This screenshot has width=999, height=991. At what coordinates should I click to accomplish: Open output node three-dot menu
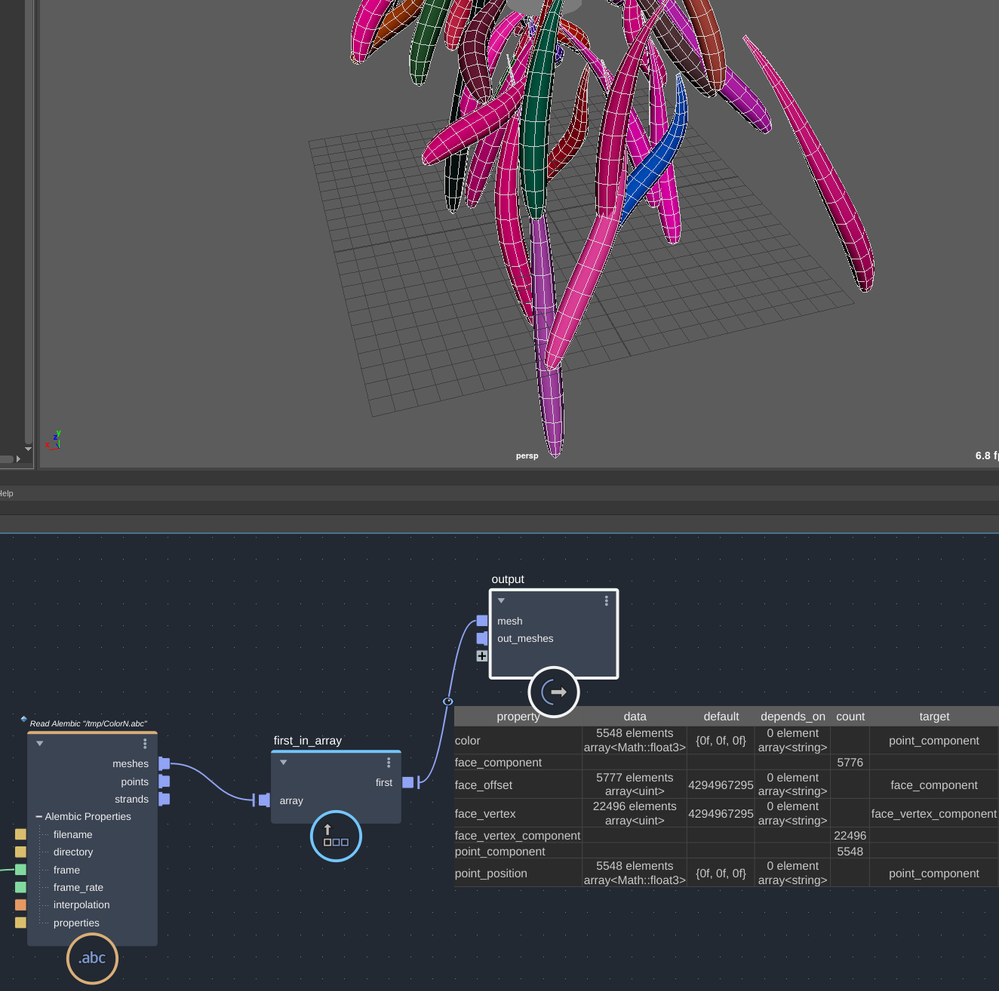[x=607, y=600]
